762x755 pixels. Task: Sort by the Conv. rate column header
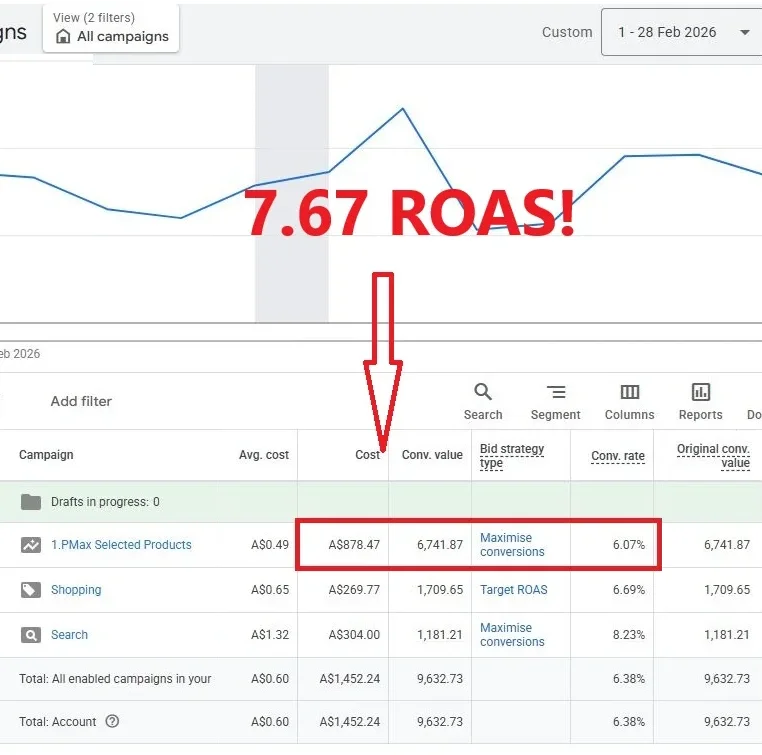coord(618,456)
